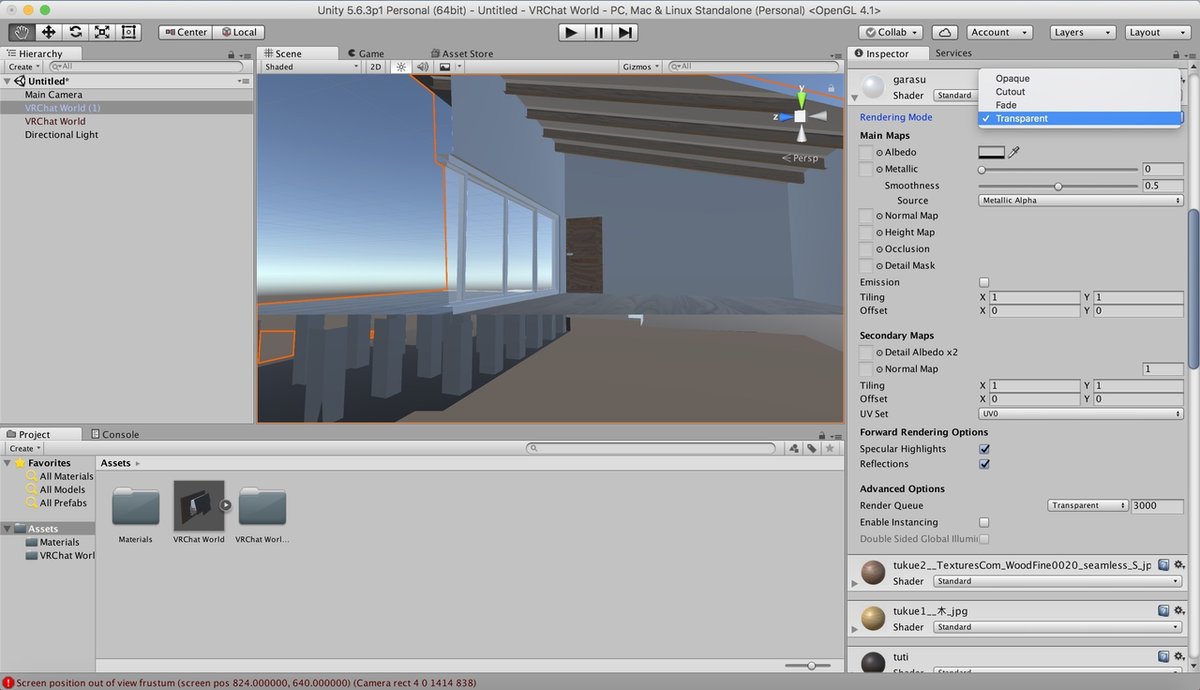This screenshot has width=1200, height=690.
Task: Select the Rect transform tool
Action: pos(128,32)
